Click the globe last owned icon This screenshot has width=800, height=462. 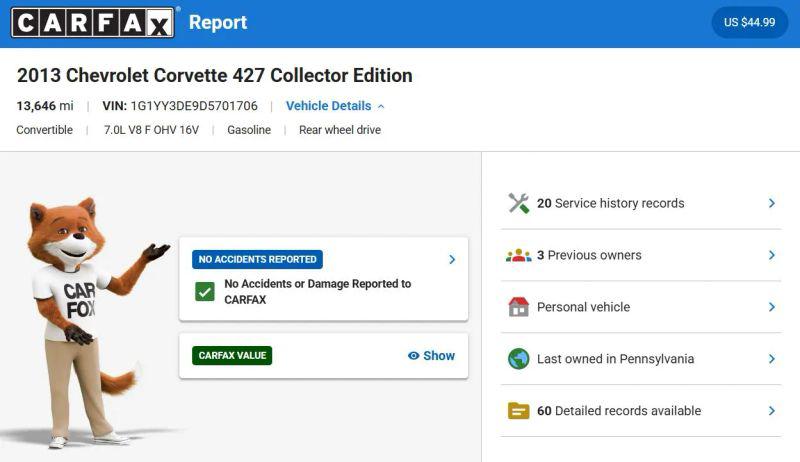pos(518,359)
